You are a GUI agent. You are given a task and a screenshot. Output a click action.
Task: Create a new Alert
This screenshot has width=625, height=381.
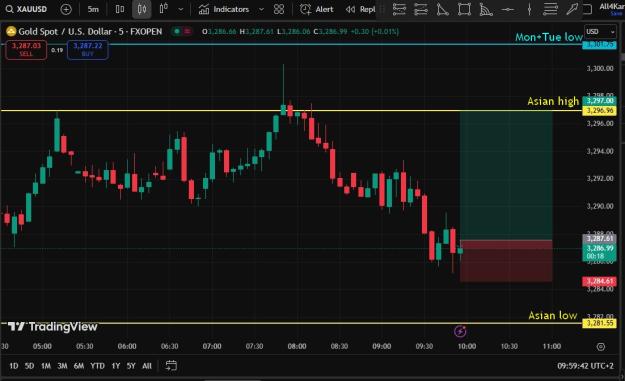tap(316, 9)
